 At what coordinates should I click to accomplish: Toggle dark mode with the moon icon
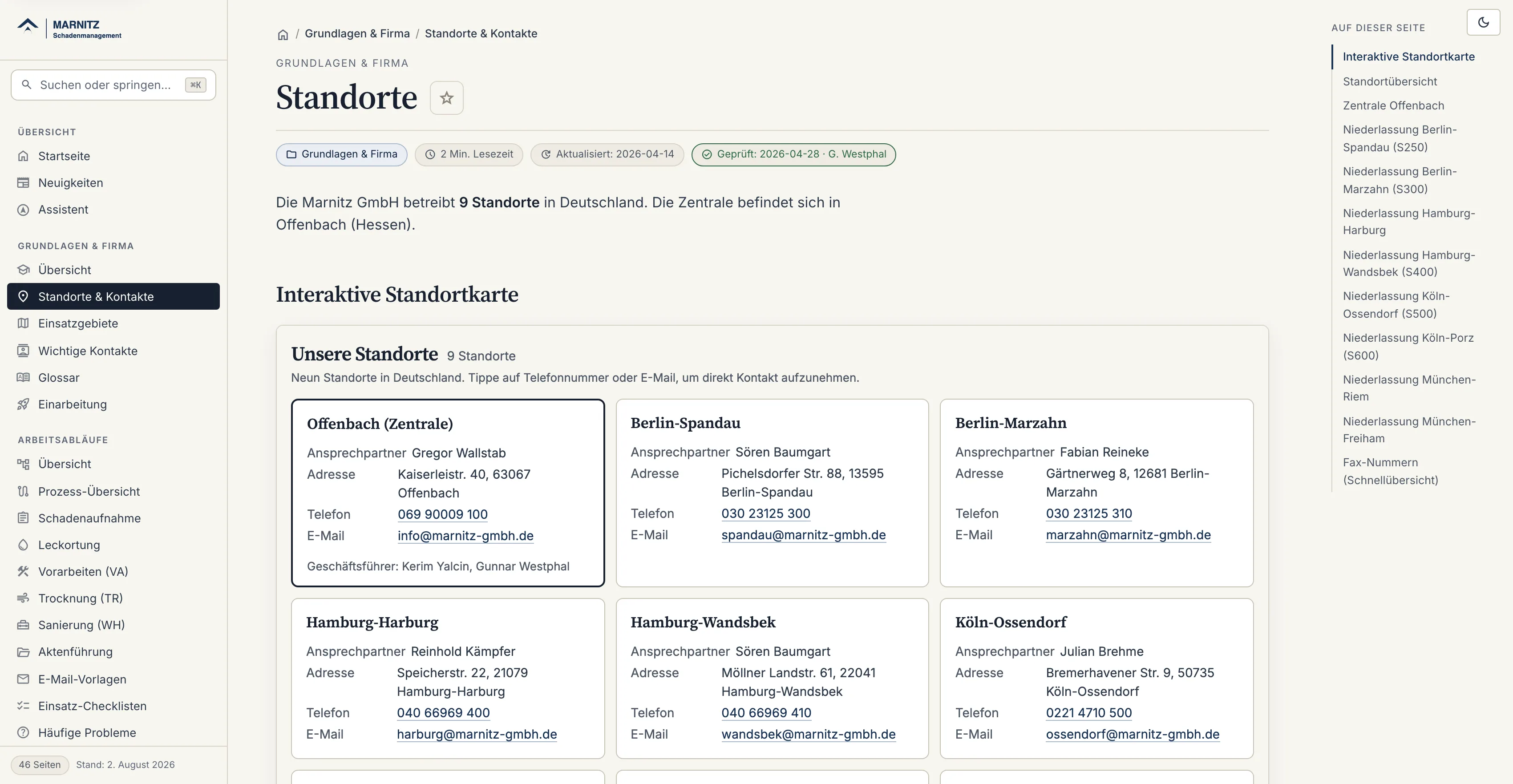pos(1483,22)
